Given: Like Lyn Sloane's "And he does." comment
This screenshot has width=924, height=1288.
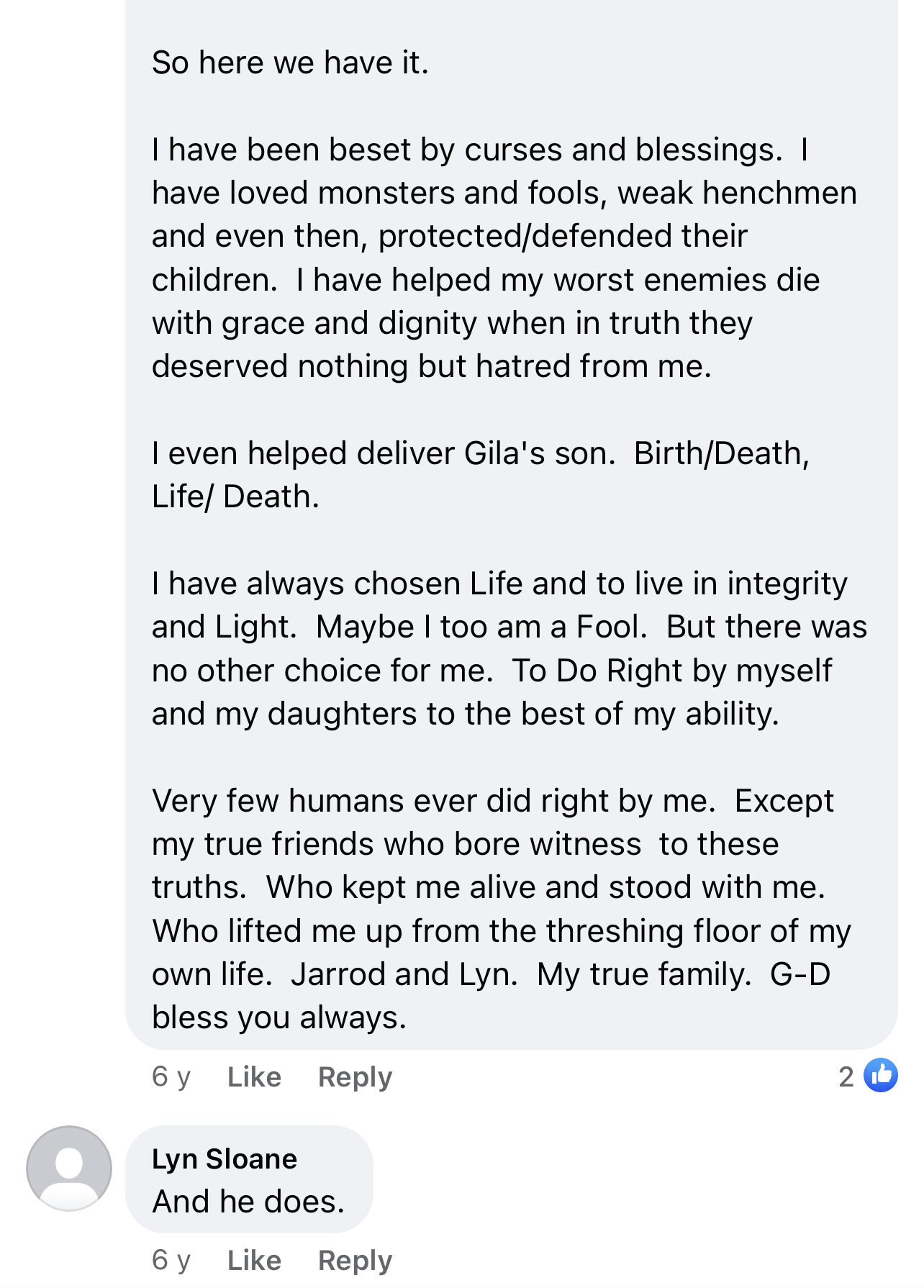Looking at the screenshot, I should pyautogui.click(x=254, y=1260).
